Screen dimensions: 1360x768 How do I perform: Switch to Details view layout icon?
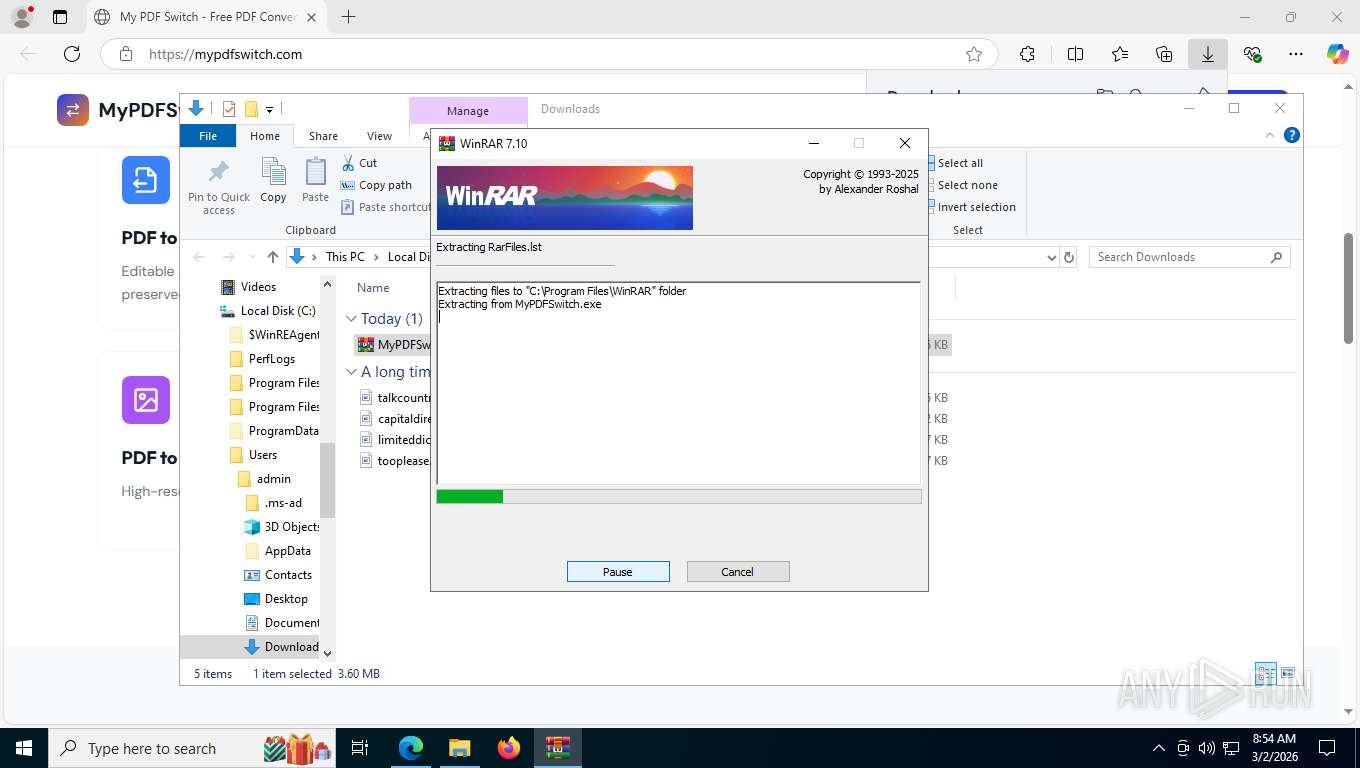pyautogui.click(x=1265, y=673)
